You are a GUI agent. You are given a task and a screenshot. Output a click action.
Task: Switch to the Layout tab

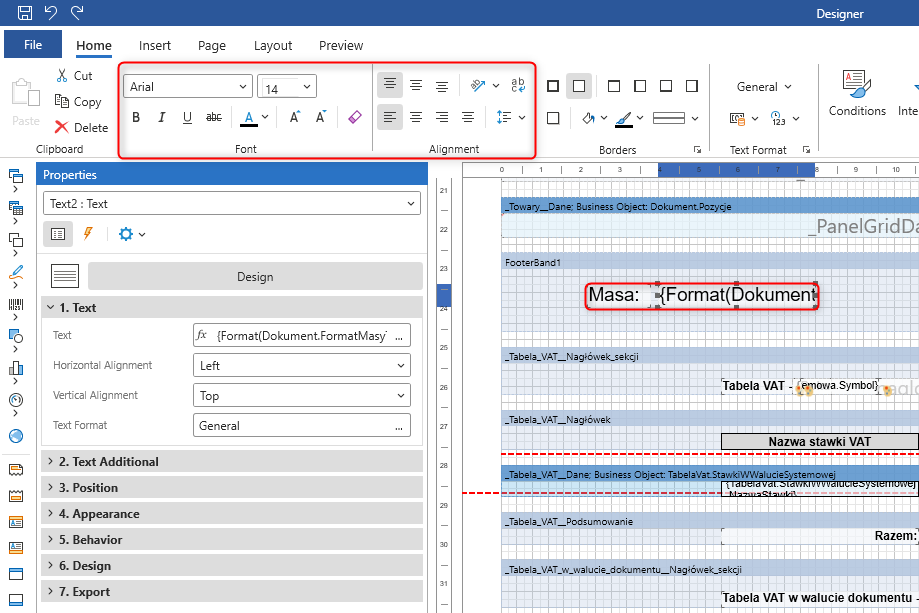coord(273,46)
